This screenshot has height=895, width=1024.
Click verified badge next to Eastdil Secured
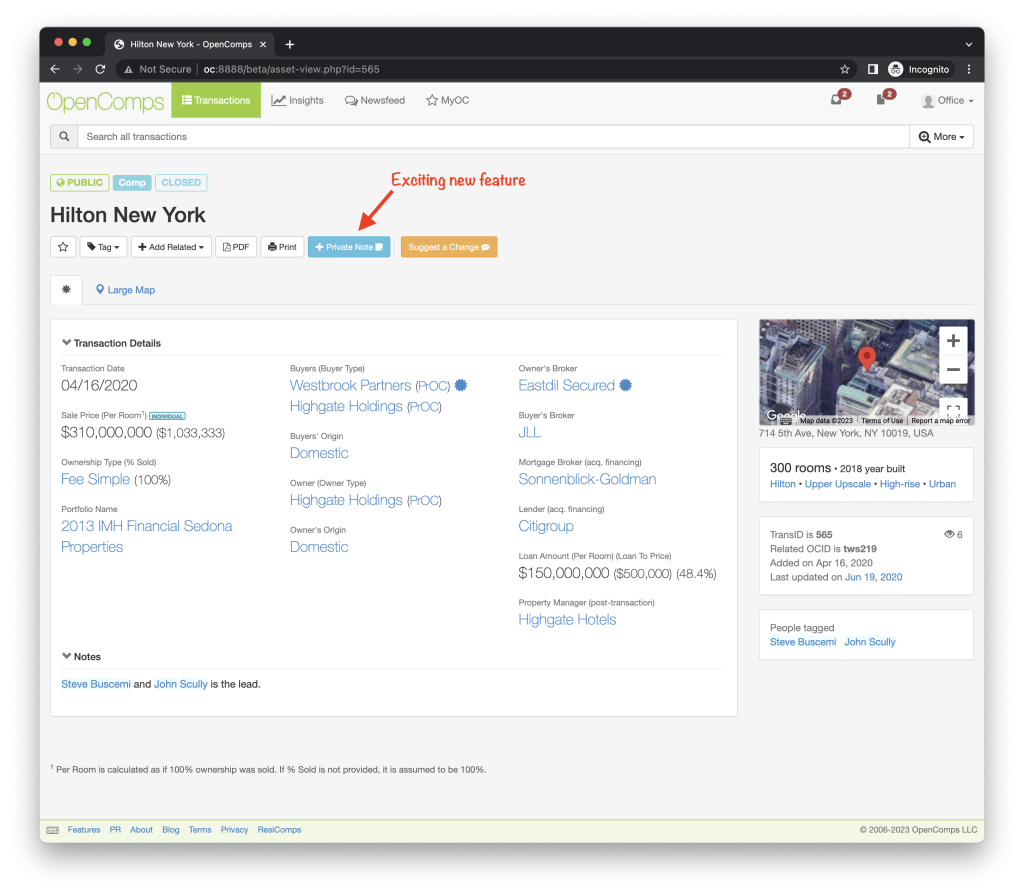626,385
